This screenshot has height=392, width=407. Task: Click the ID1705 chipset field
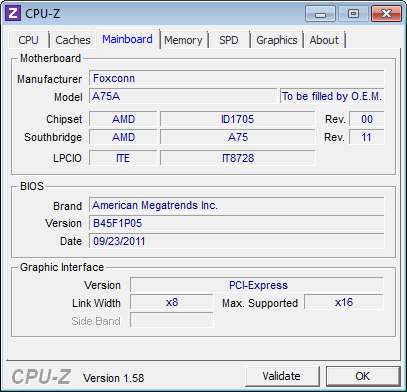[x=238, y=119]
